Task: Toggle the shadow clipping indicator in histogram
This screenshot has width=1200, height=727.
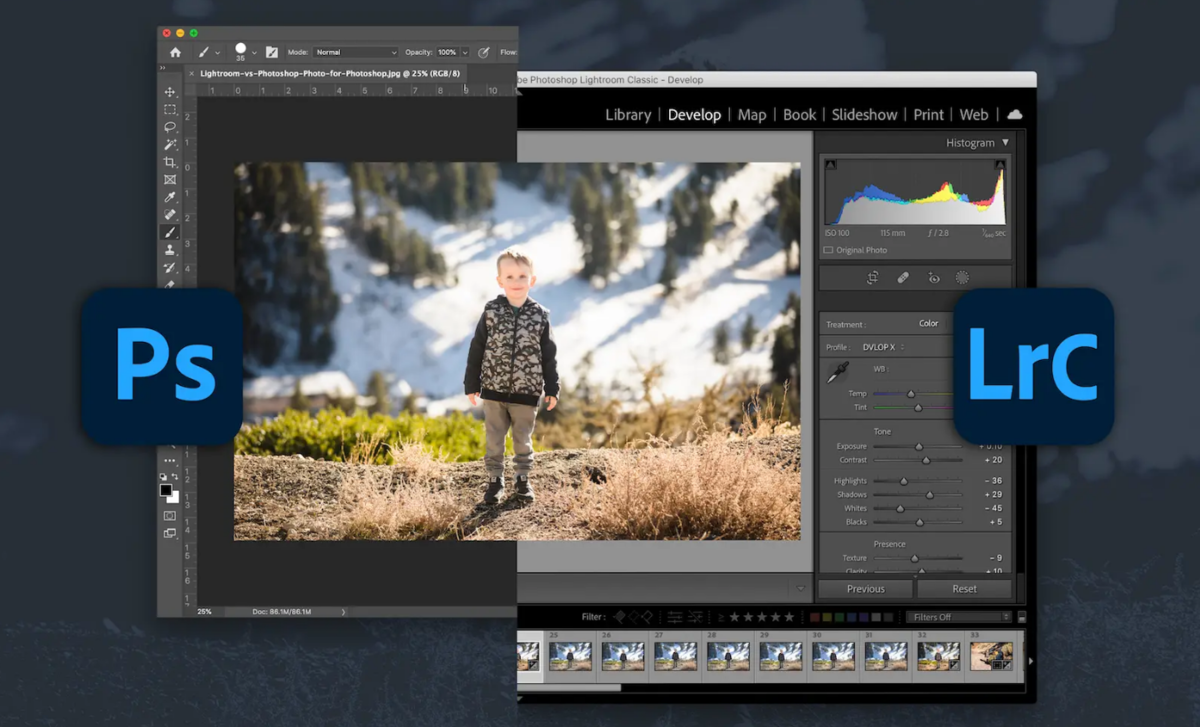Action: coord(830,164)
